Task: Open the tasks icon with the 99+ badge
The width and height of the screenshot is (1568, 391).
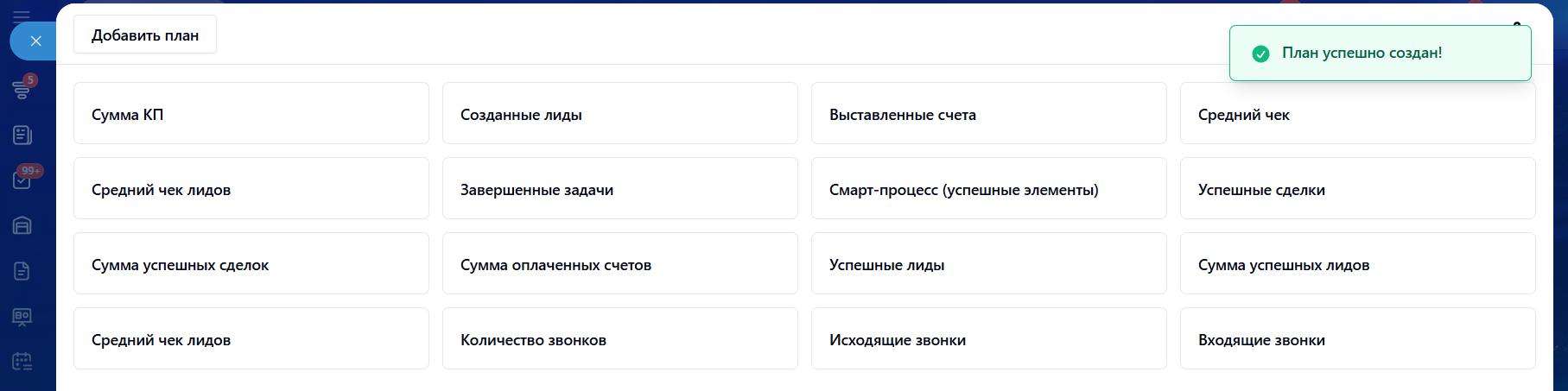Action: pyautogui.click(x=22, y=180)
